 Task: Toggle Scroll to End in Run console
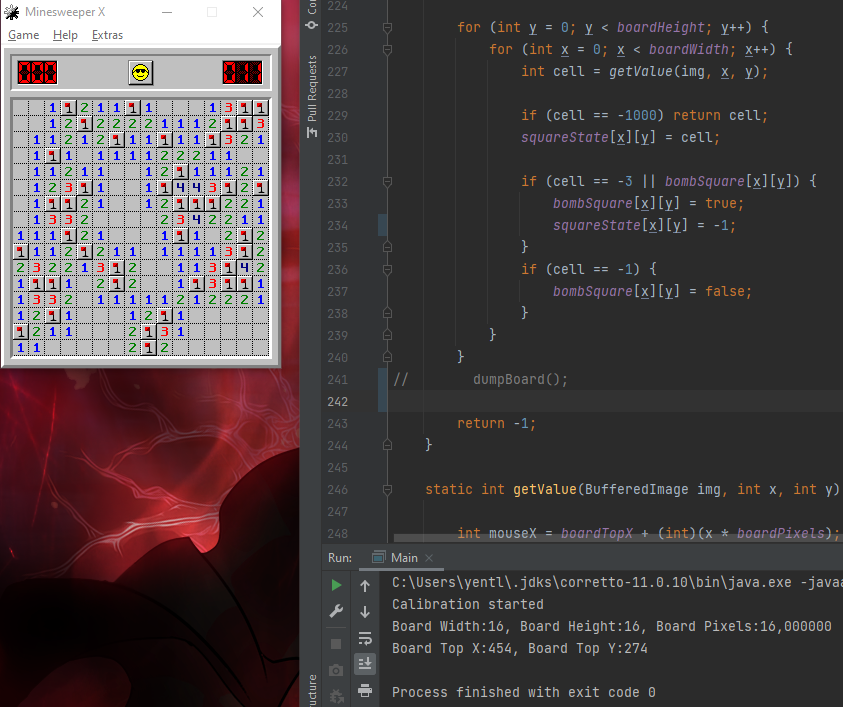[365, 664]
